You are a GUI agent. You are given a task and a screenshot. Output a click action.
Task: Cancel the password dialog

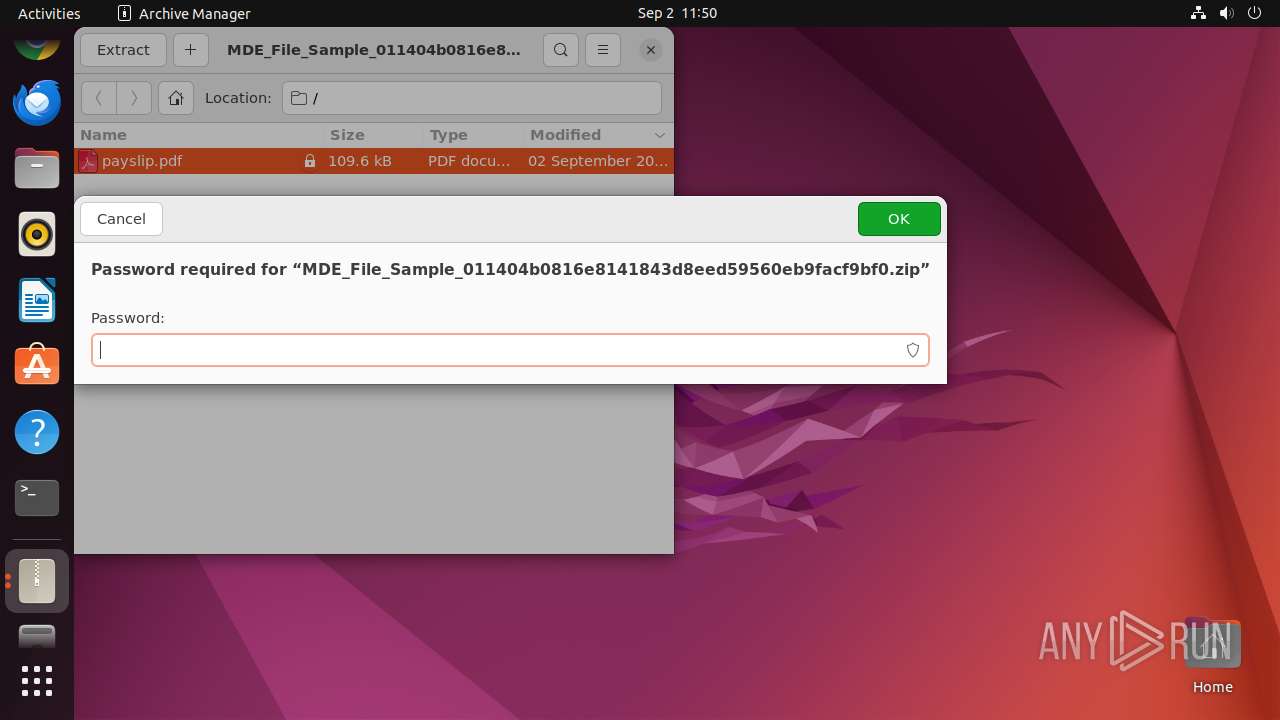pos(121,219)
